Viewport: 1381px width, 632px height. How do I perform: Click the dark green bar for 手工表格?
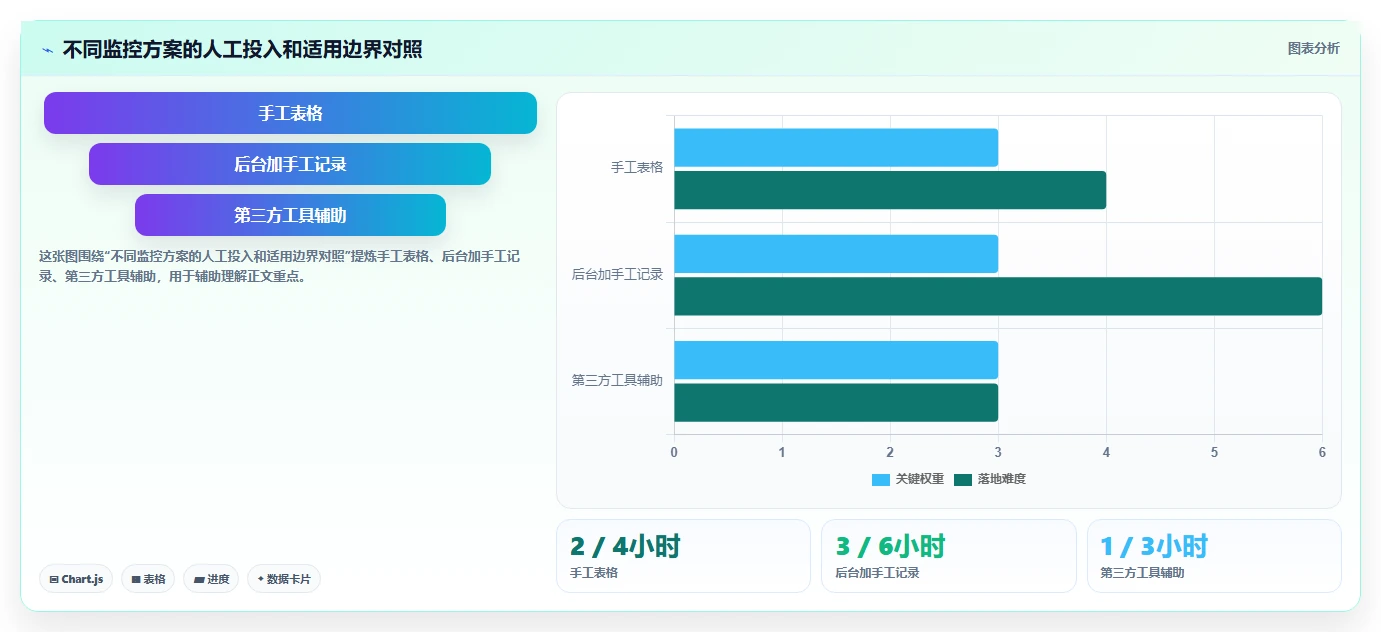890,190
